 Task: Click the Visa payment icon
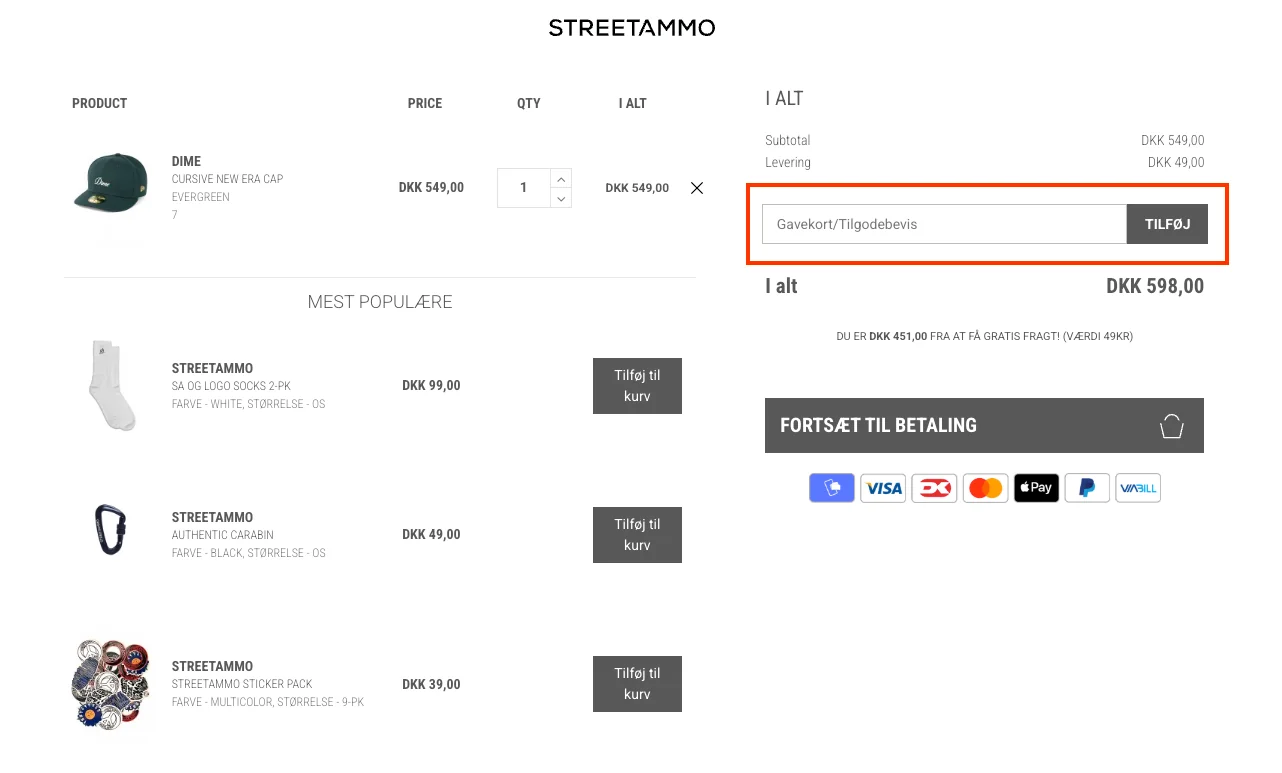tap(883, 488)
